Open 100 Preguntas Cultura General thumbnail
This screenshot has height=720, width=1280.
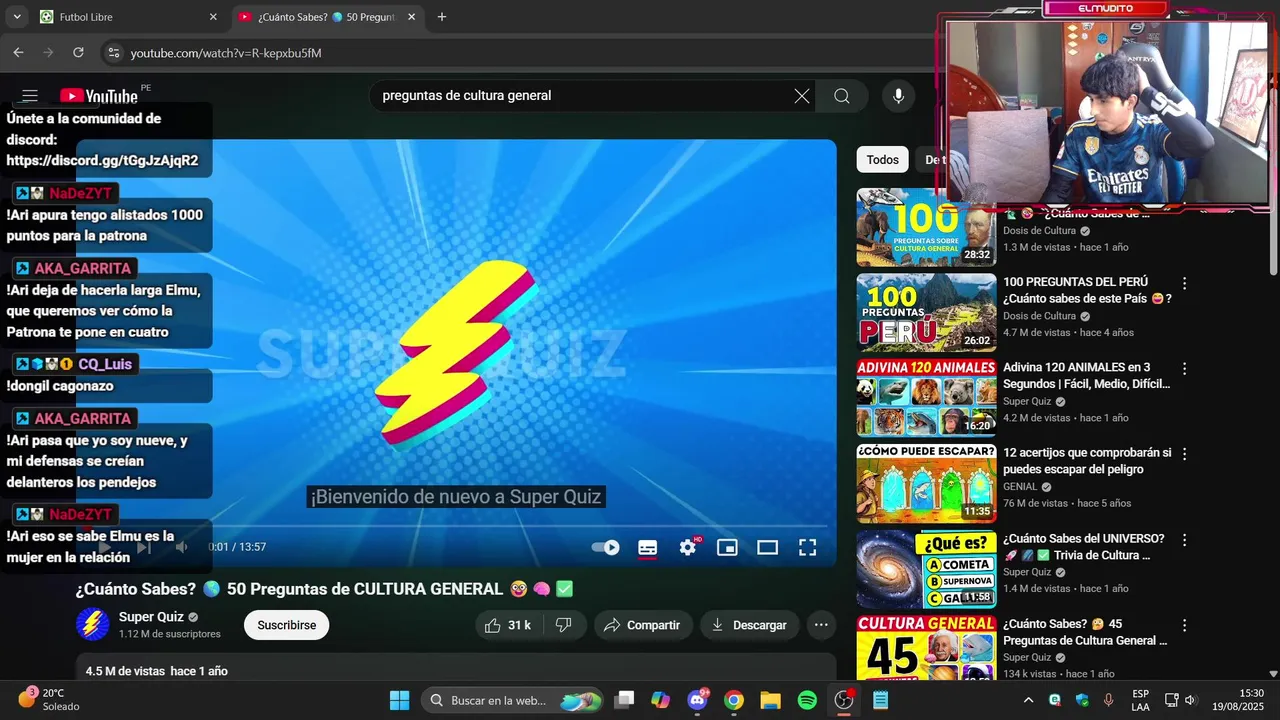[926, 227]
